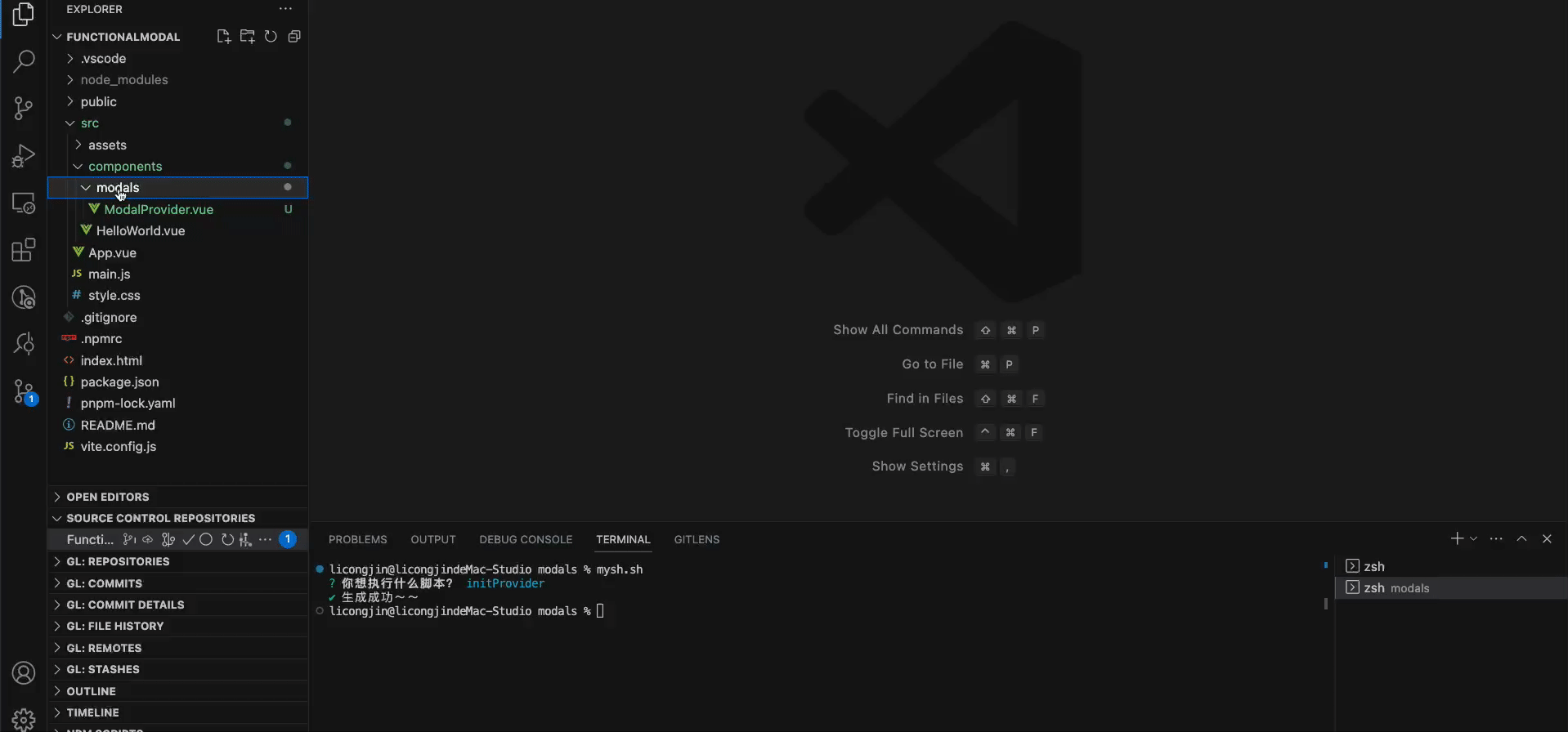Screen dimensions: 1568x732
Task: Add a new terminal with plus icon
Action: (1457, 538)
